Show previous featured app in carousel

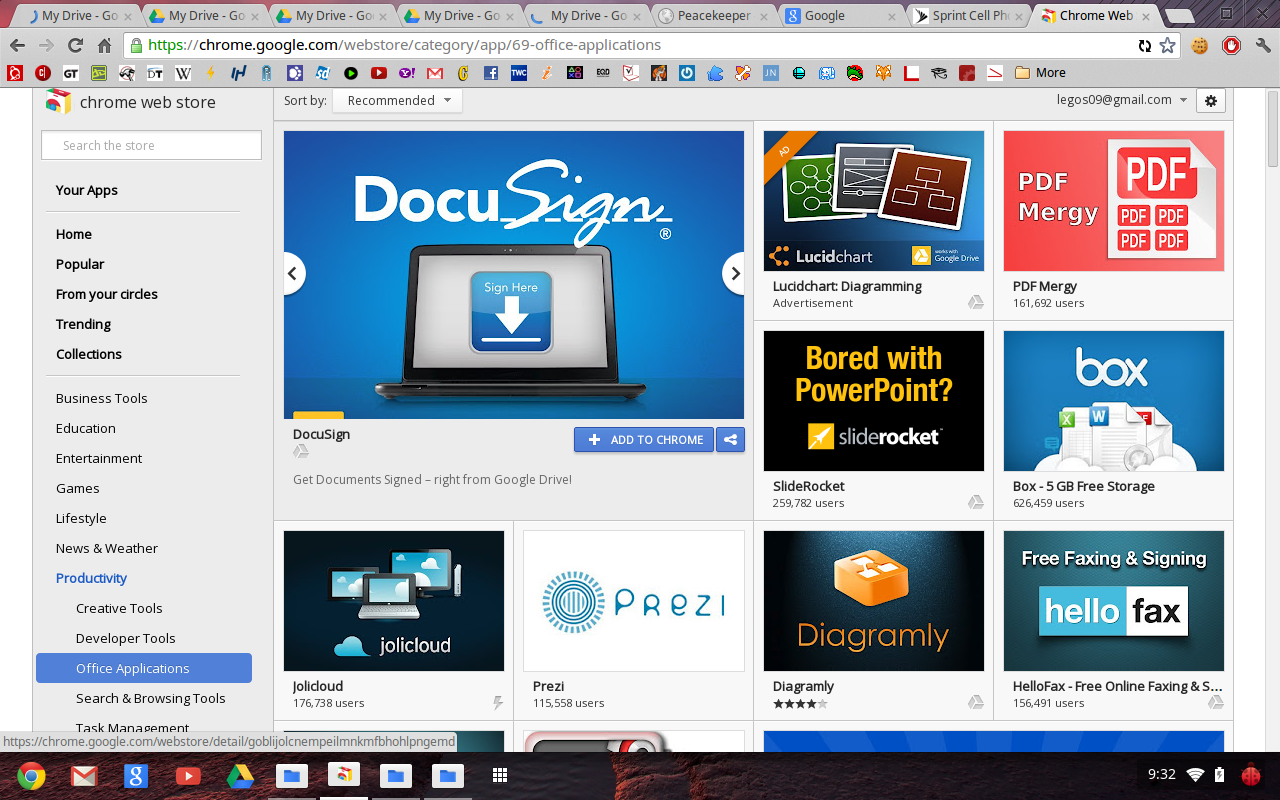tap(293, 273)
